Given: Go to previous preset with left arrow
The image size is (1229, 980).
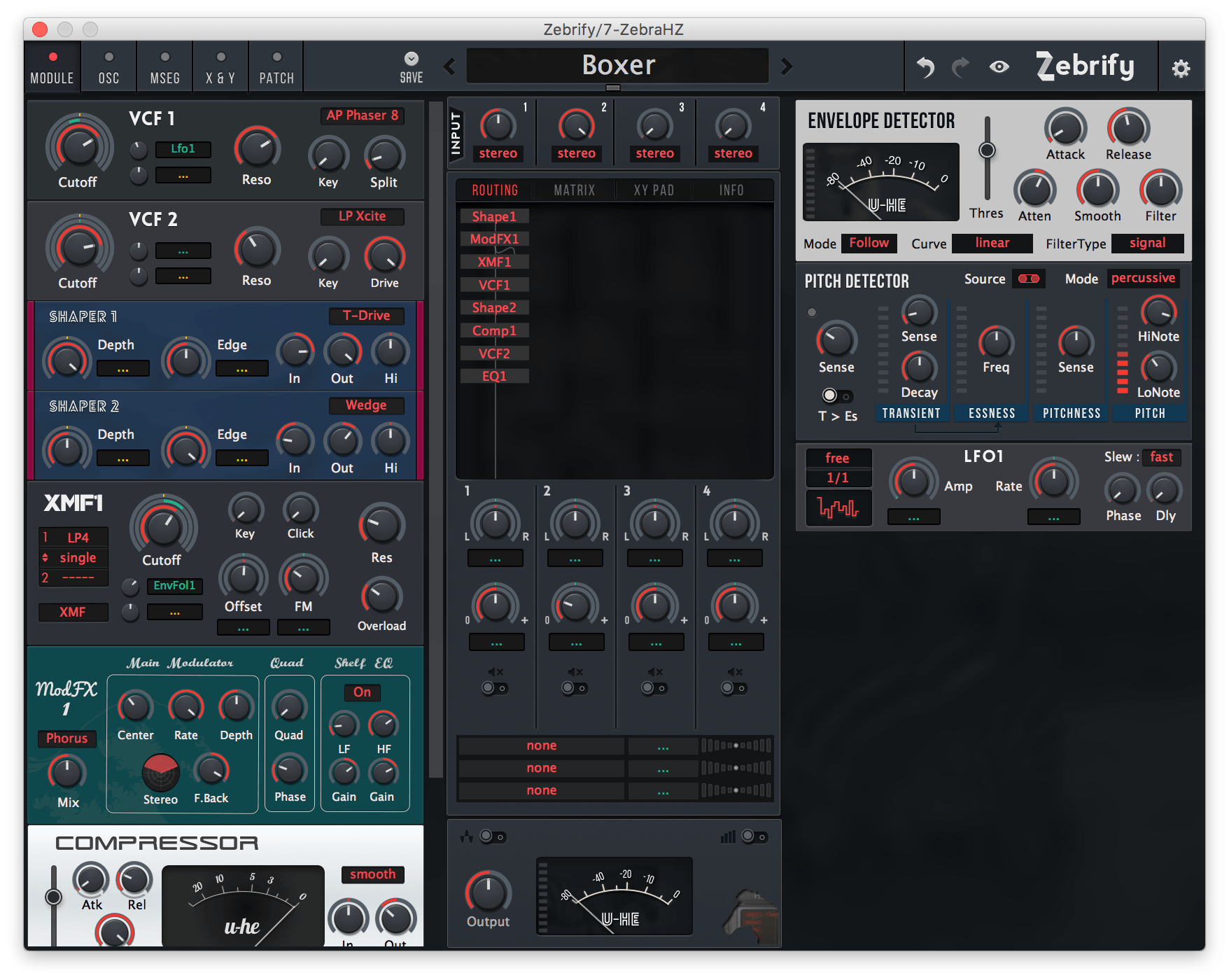Looking at the screenshot, I should (450, 66).
